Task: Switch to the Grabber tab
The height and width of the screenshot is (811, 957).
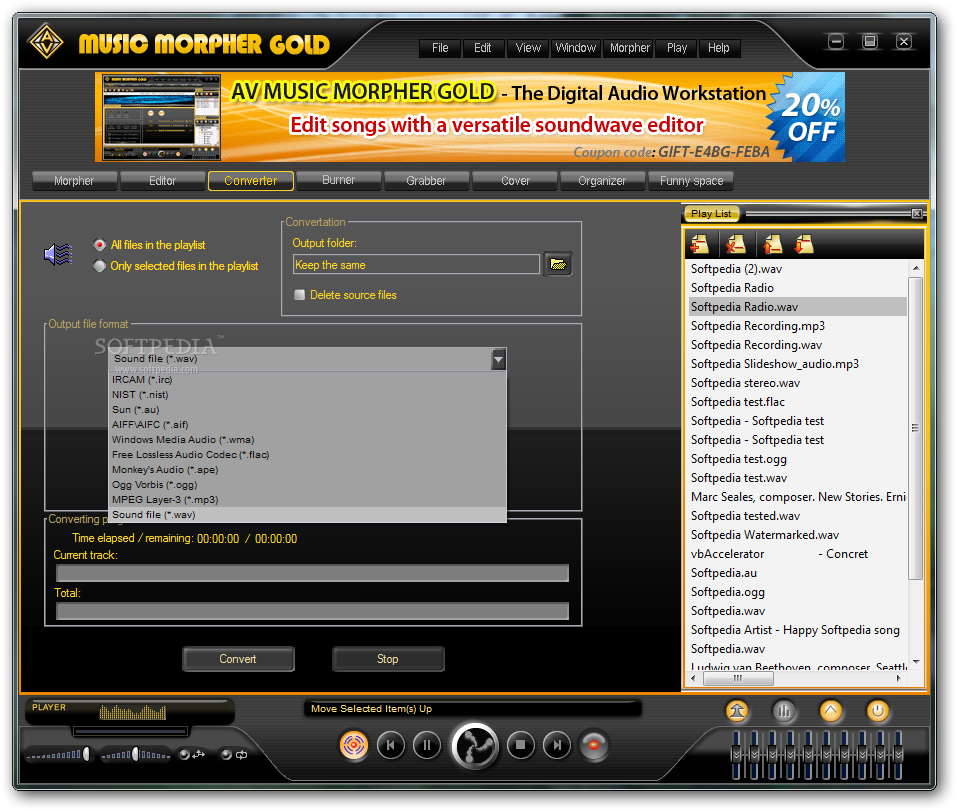Action: (426, 181)
